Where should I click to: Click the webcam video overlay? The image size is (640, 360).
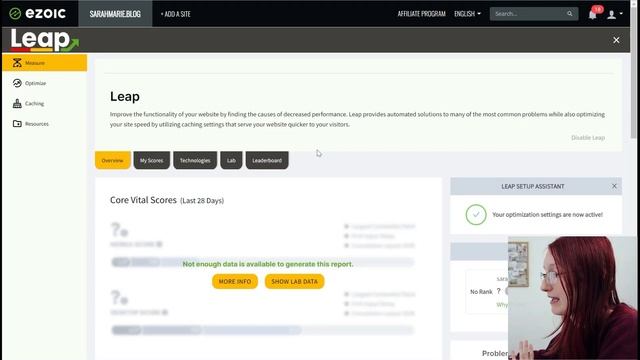573,298
